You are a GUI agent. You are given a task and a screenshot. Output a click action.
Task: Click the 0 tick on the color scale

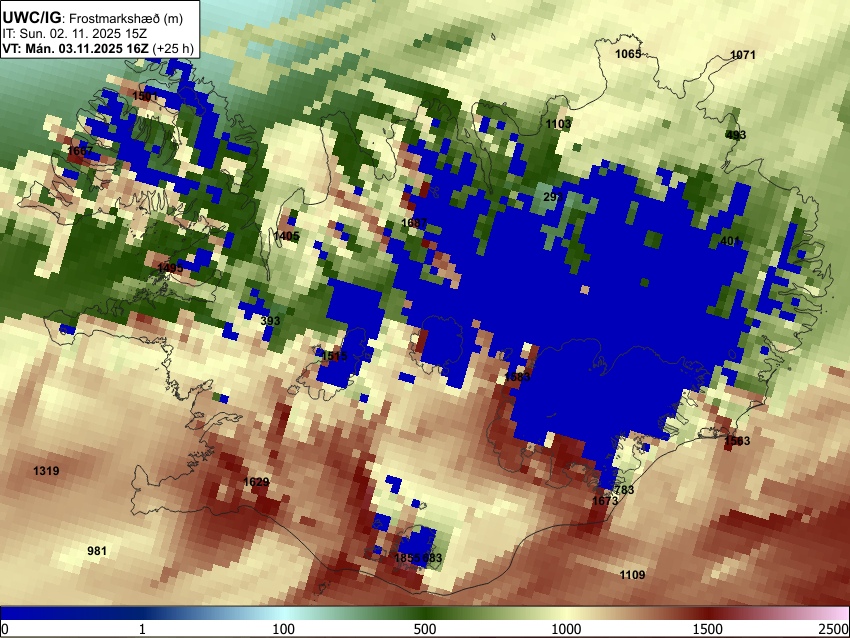(5, 629)
